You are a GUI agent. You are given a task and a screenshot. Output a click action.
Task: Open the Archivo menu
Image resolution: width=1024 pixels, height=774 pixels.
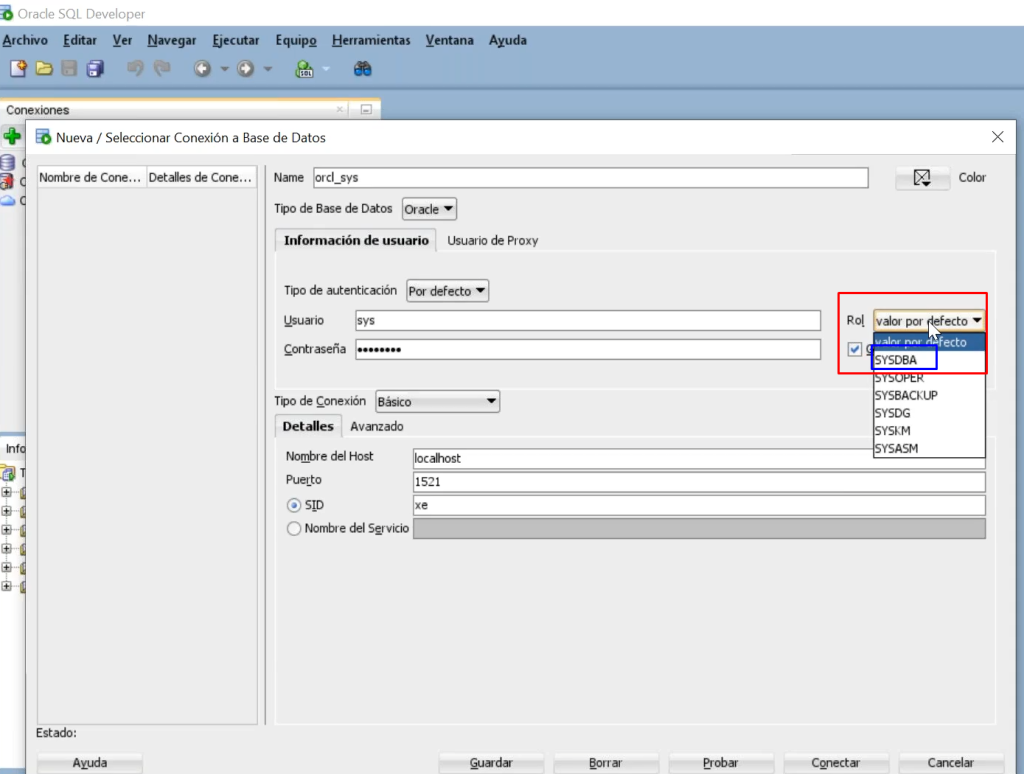(25, 40)
